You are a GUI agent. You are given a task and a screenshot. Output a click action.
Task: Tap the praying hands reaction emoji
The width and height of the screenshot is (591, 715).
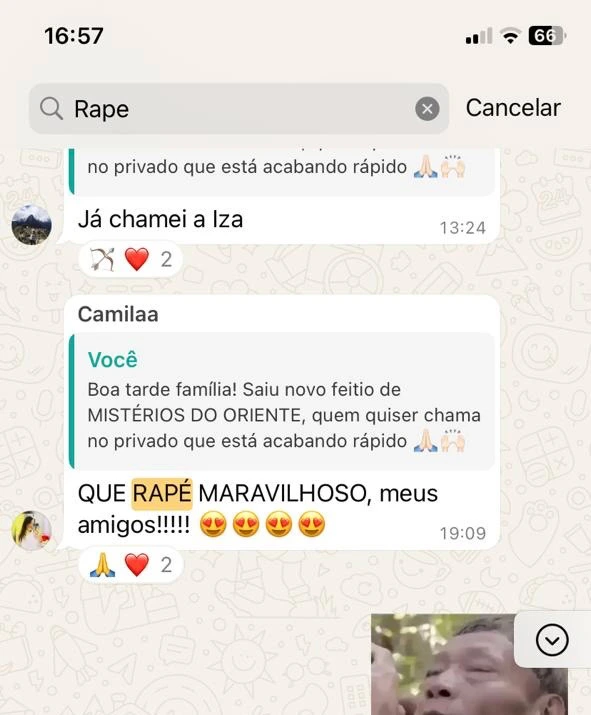click(102, 565)
